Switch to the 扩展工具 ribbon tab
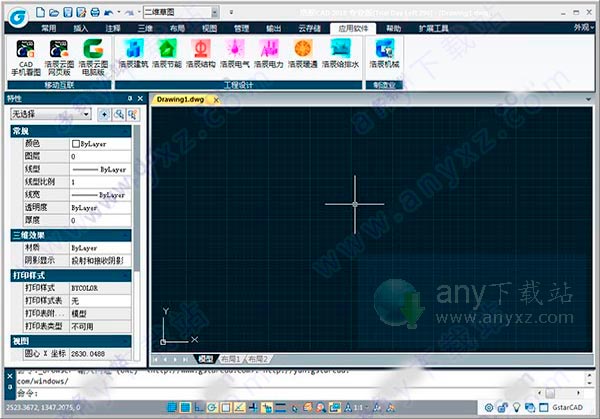 point(434,28)
